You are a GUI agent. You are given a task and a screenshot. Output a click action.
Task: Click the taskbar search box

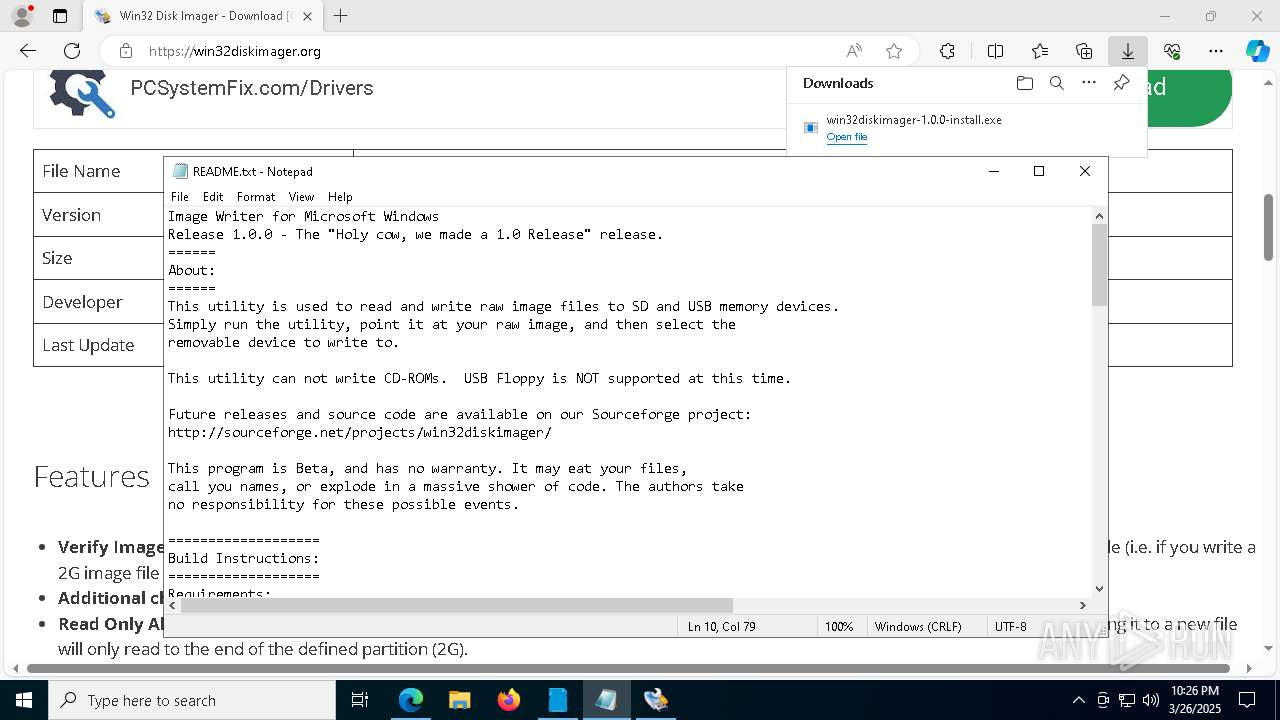click(x=192, y=700)
